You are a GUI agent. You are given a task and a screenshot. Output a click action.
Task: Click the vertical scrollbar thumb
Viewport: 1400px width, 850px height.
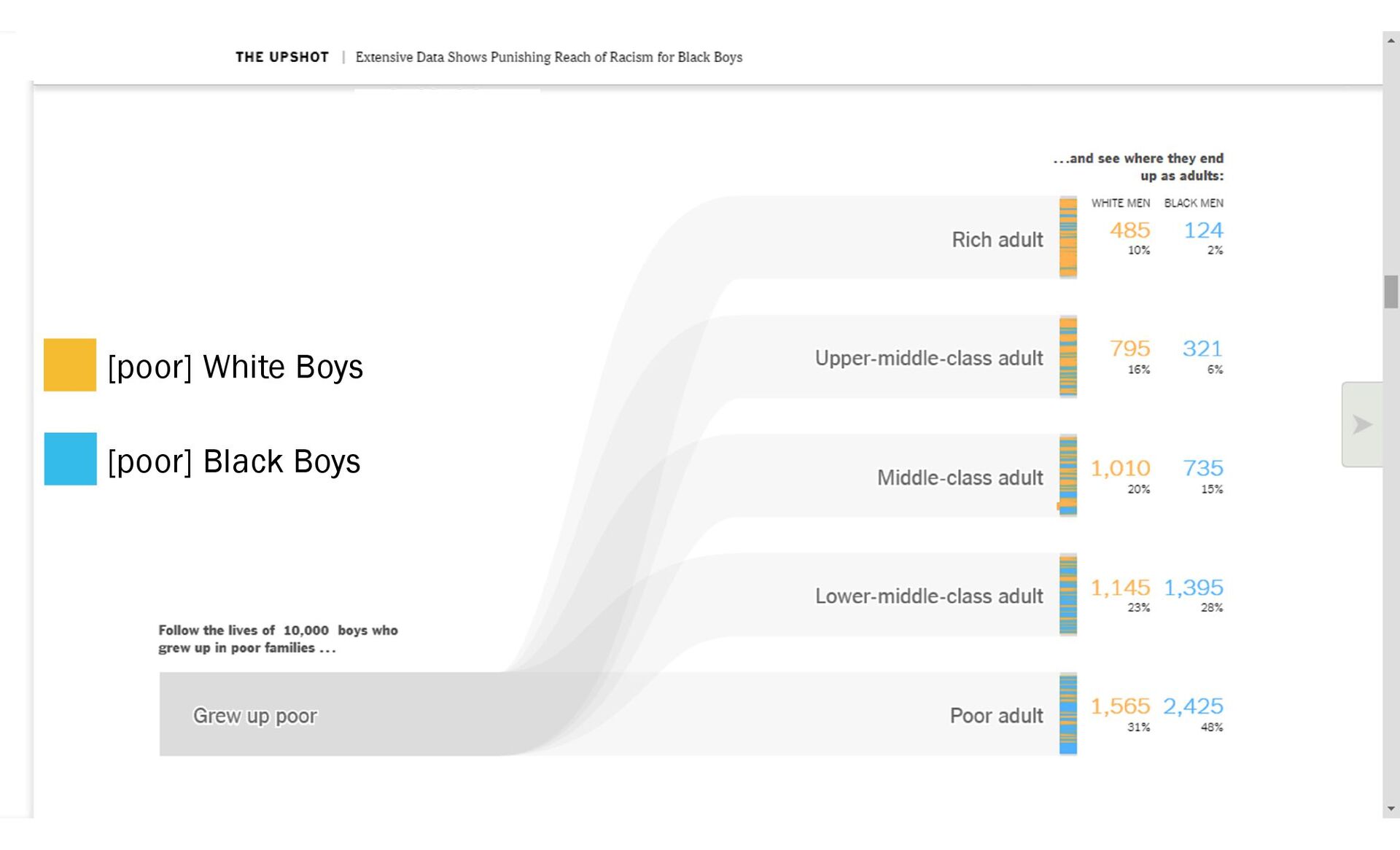click(1391, 292)
